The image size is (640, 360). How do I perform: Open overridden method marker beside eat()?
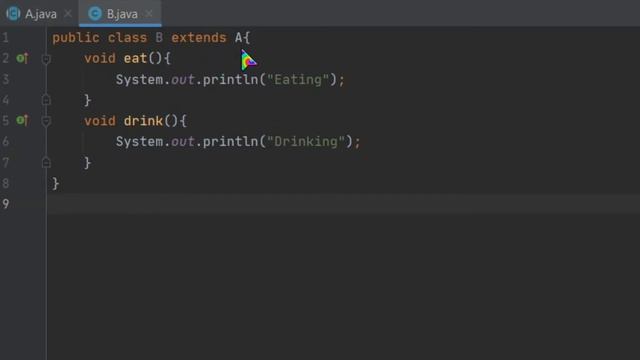pos(22,58)
